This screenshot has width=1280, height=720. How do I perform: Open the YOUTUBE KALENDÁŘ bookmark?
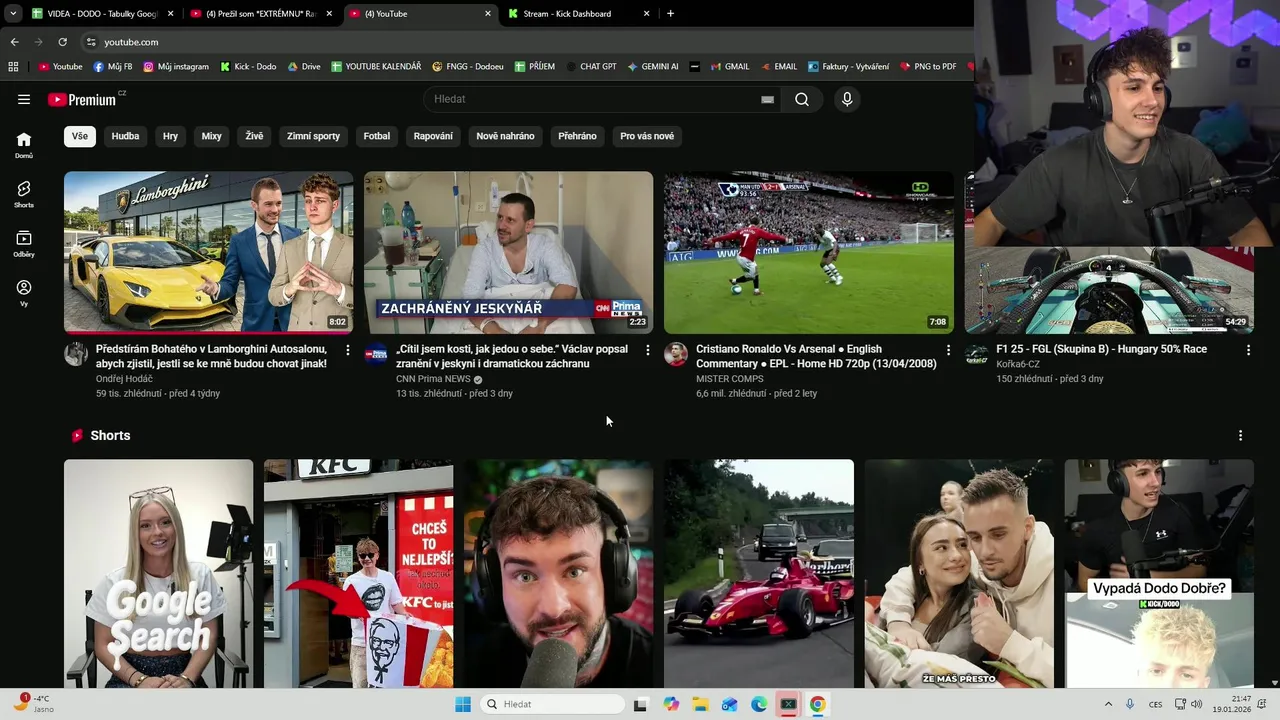pyautogui.click(x=375, y=67)
